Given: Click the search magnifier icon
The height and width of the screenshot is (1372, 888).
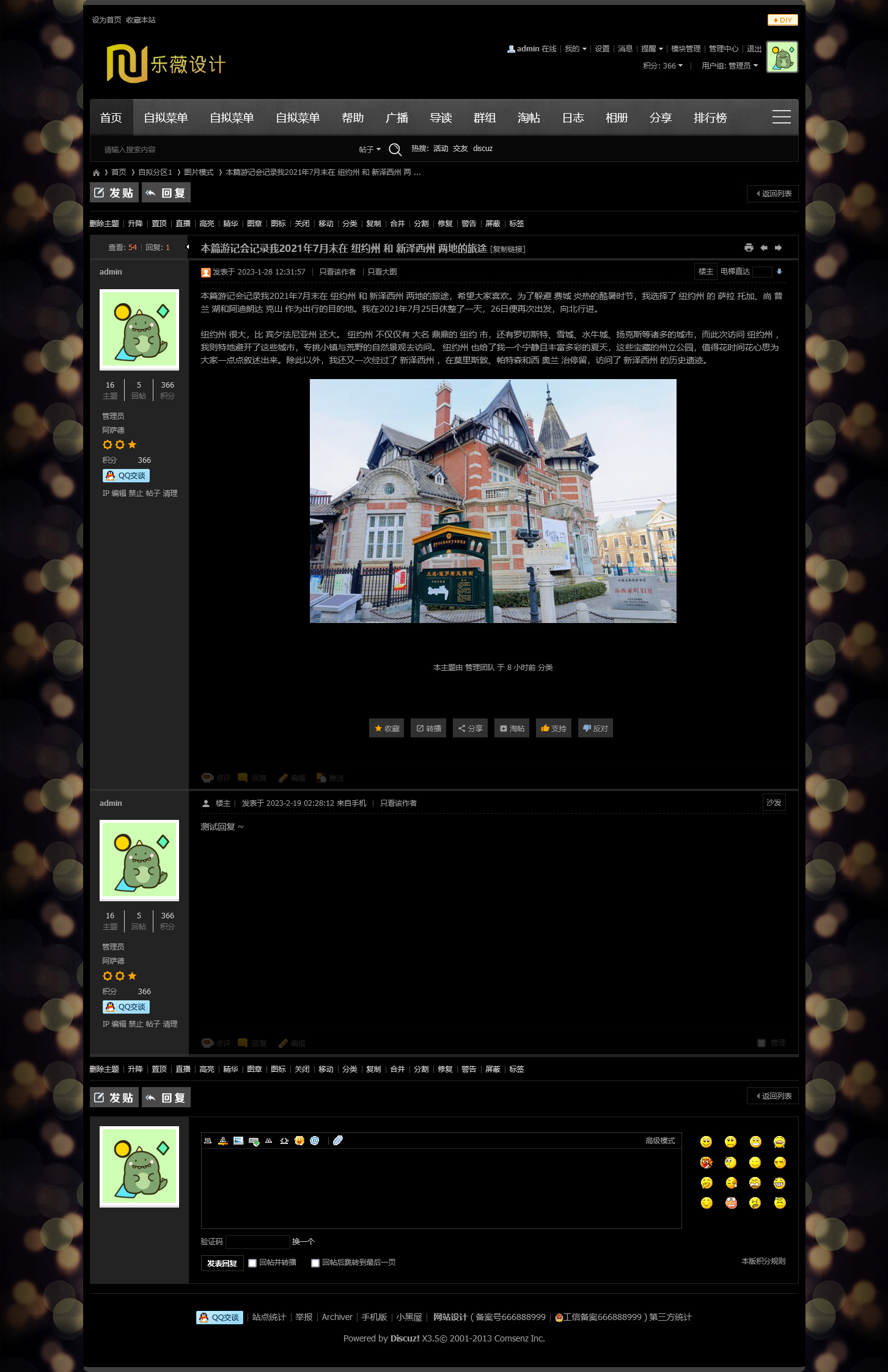Looking at the screenshot, I should pyautogui.click(x=395, y=149).
